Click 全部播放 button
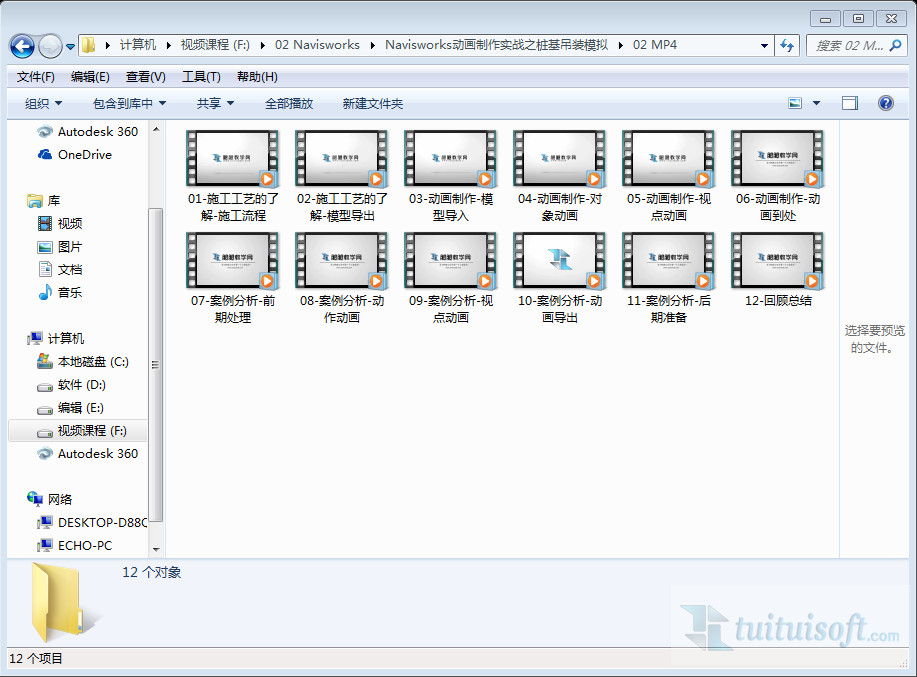 click(x=289, y=103)
